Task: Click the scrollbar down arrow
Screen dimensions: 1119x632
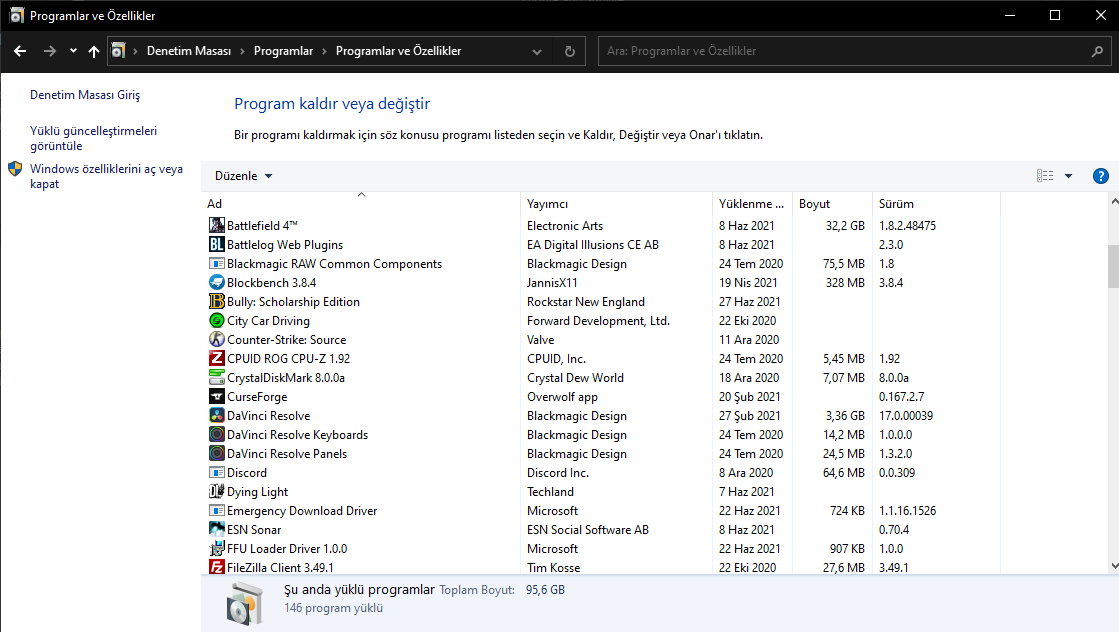Action: click(1113, 566)
